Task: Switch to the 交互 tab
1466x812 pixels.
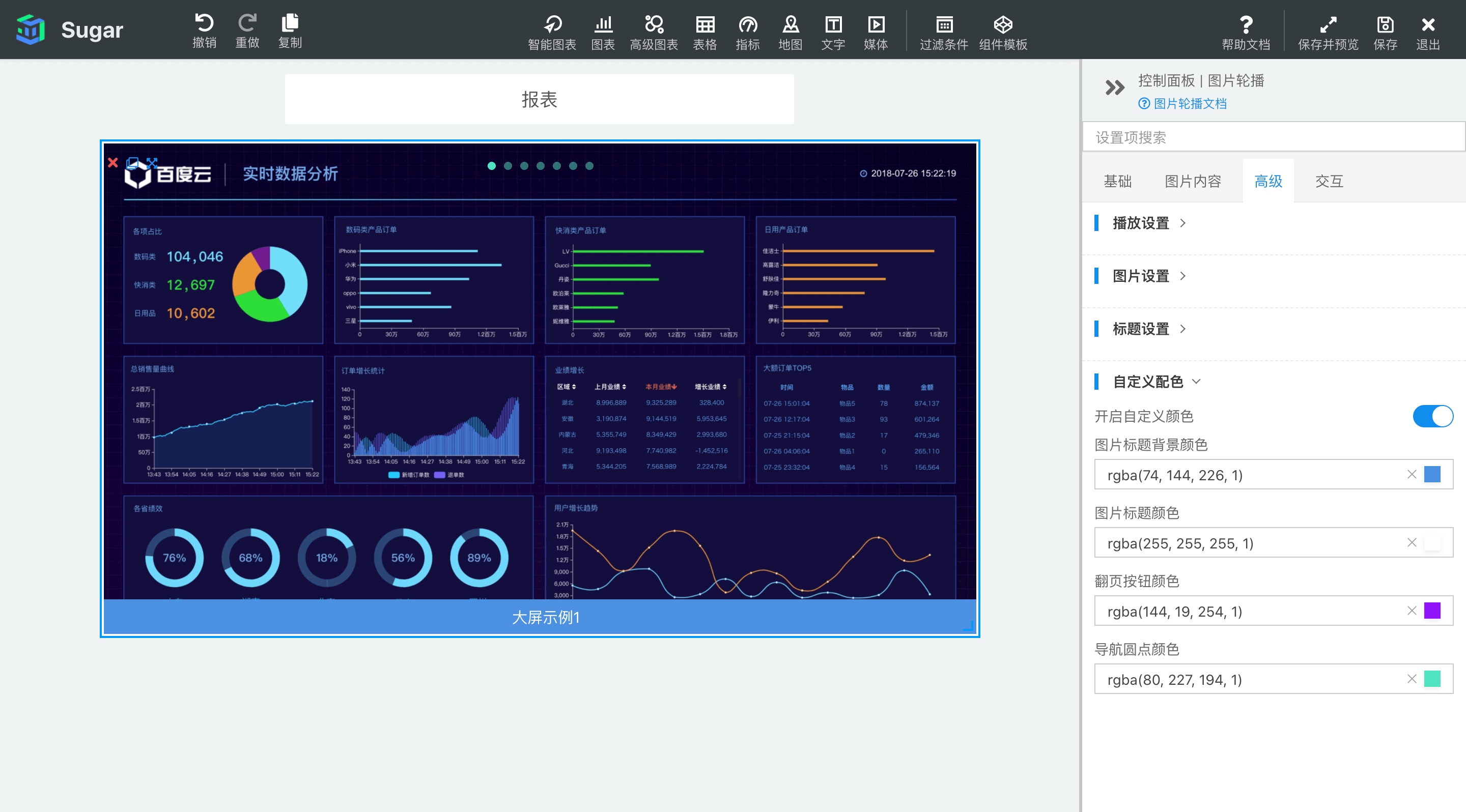Action: pos(1330,182)
